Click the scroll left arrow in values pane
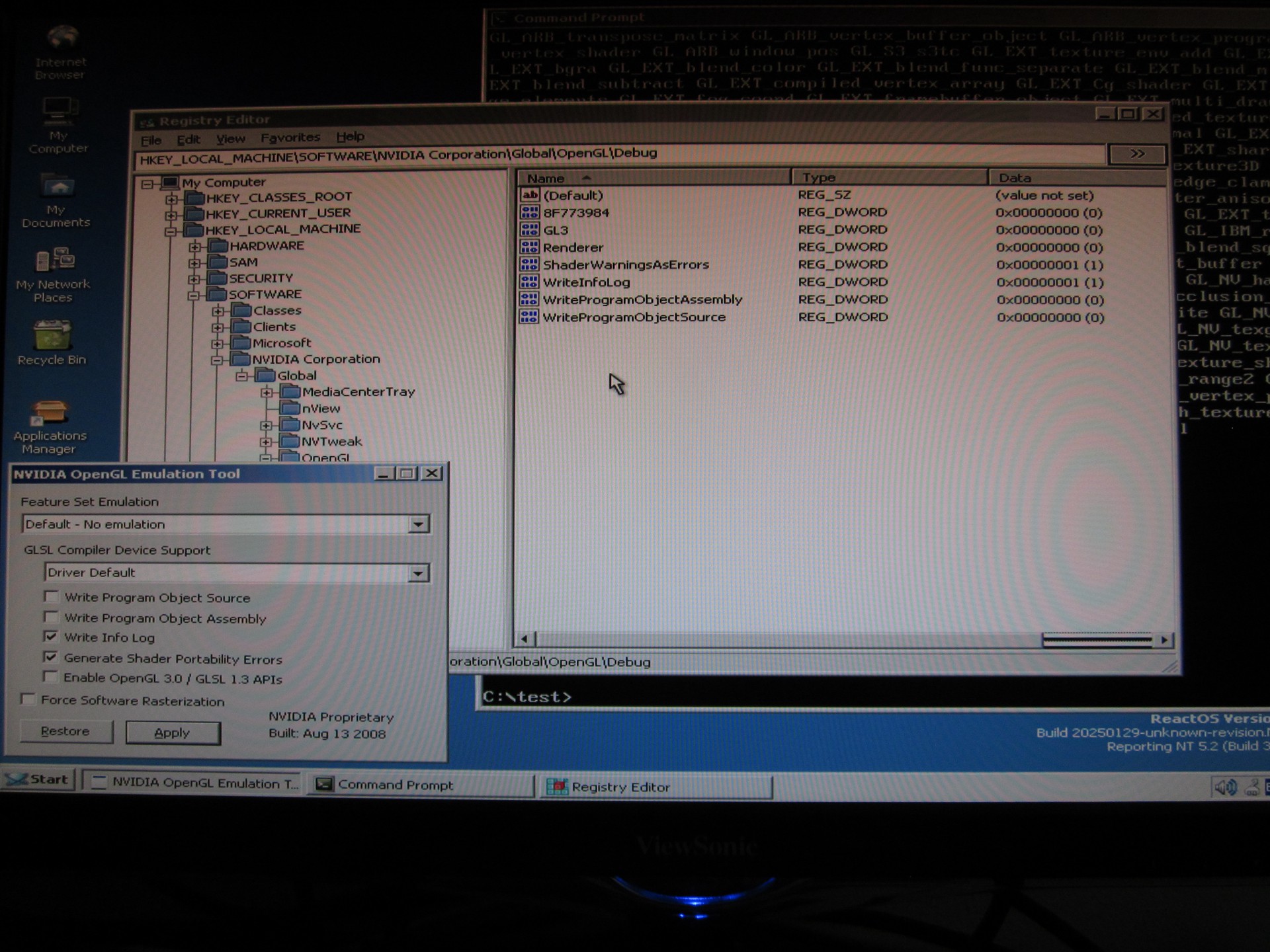This screenshot has width=1270, height=952. (x=525, y=639)
